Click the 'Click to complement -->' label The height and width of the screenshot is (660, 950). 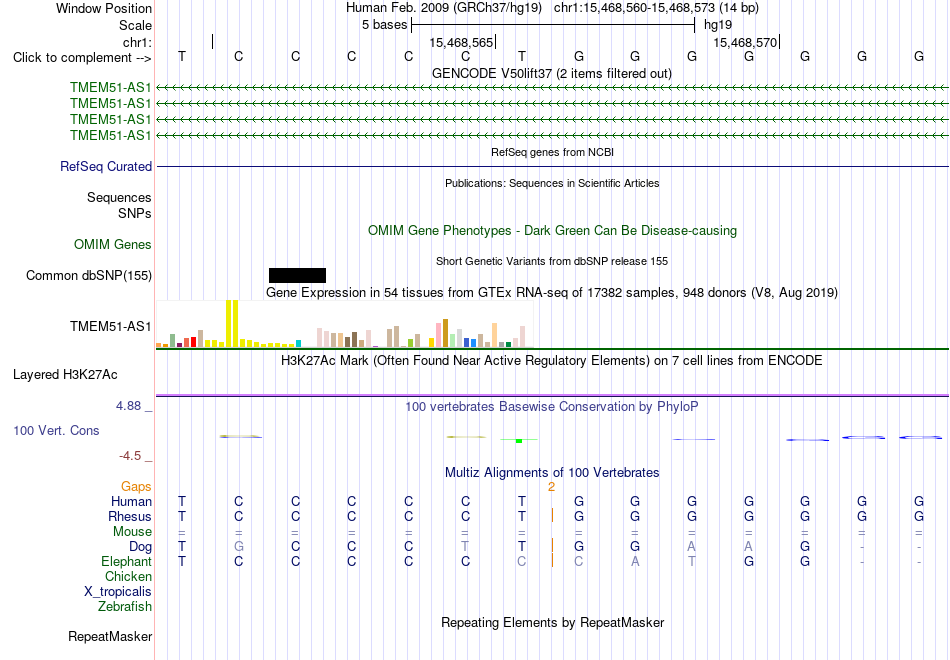pos(82,58)
